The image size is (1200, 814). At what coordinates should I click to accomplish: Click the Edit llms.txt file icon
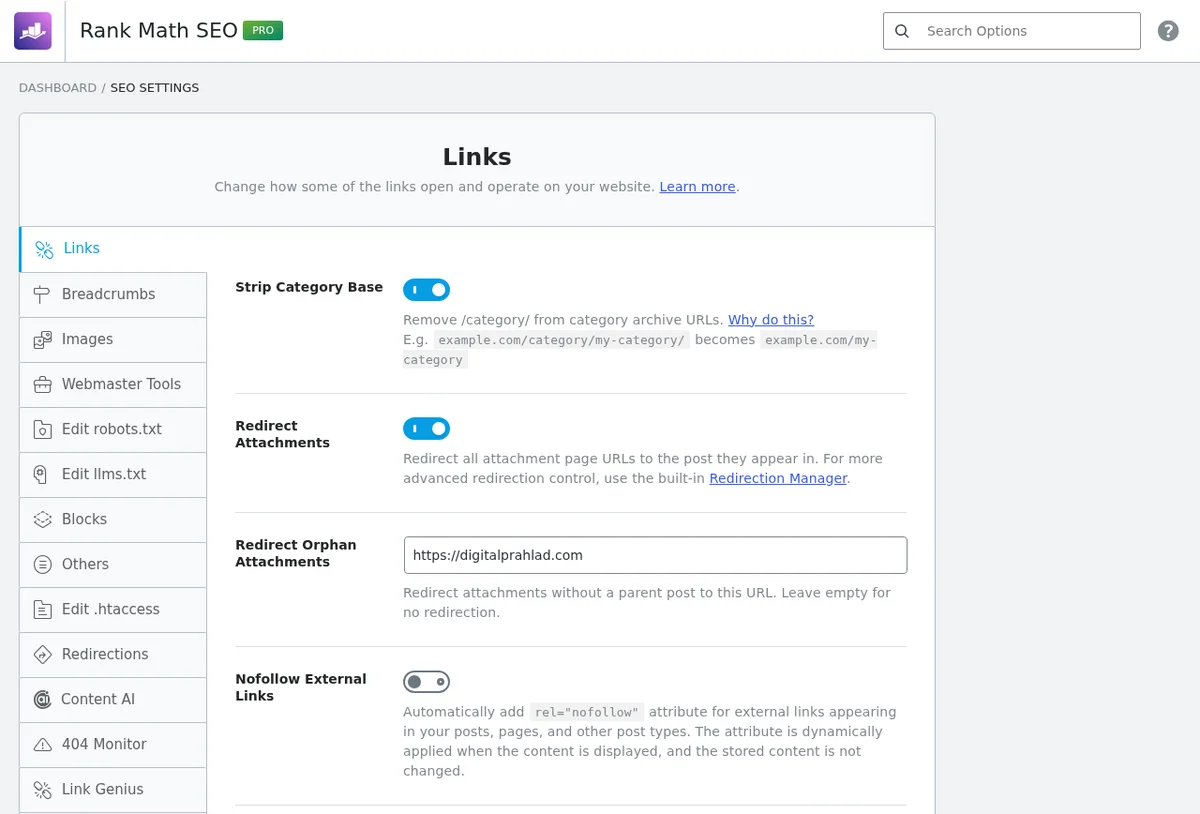tap(42, 475)
